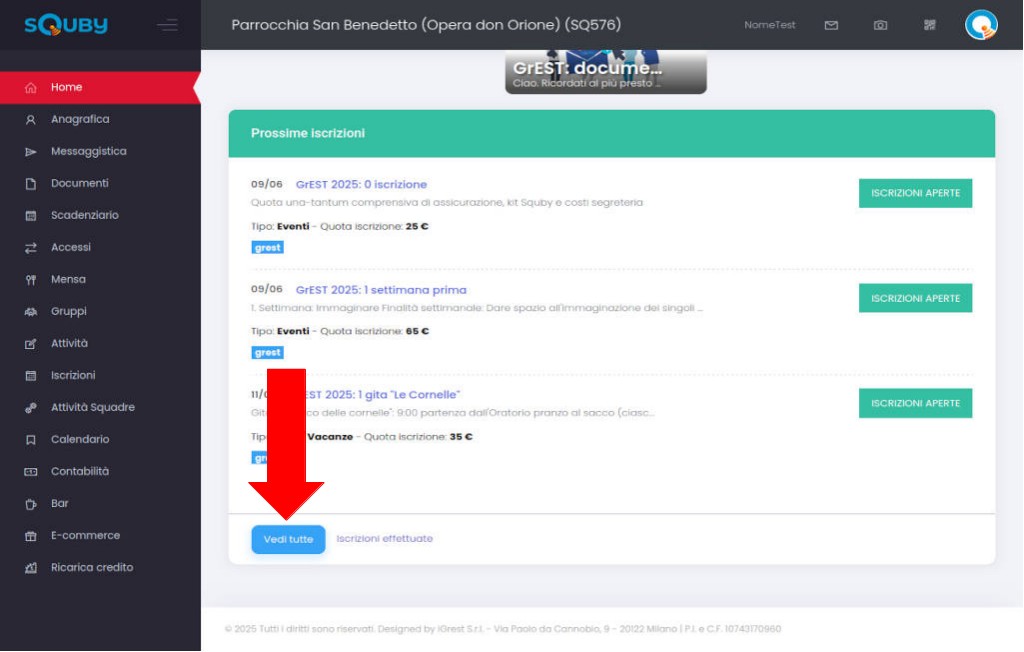
Task: Click Iscrizioni Aperte for gita Le Cornelle
Action: pos(915,404)
